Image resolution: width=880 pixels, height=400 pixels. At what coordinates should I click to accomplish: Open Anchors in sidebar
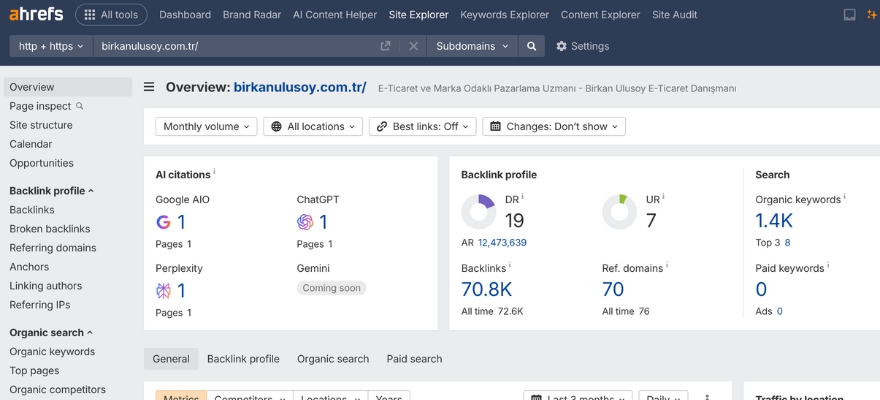pos(29,267)
